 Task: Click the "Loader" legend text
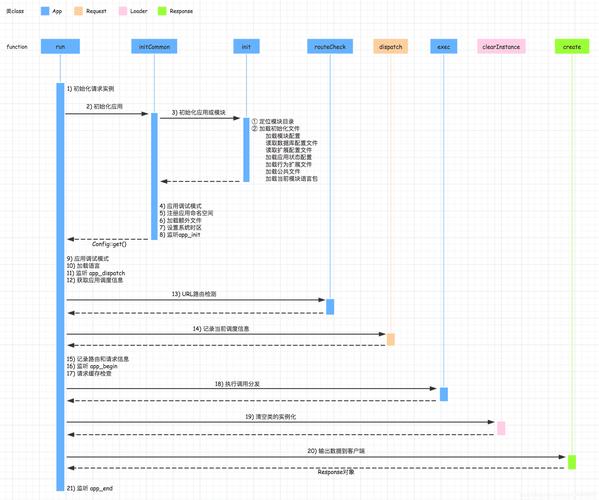(x=139, y=11)
